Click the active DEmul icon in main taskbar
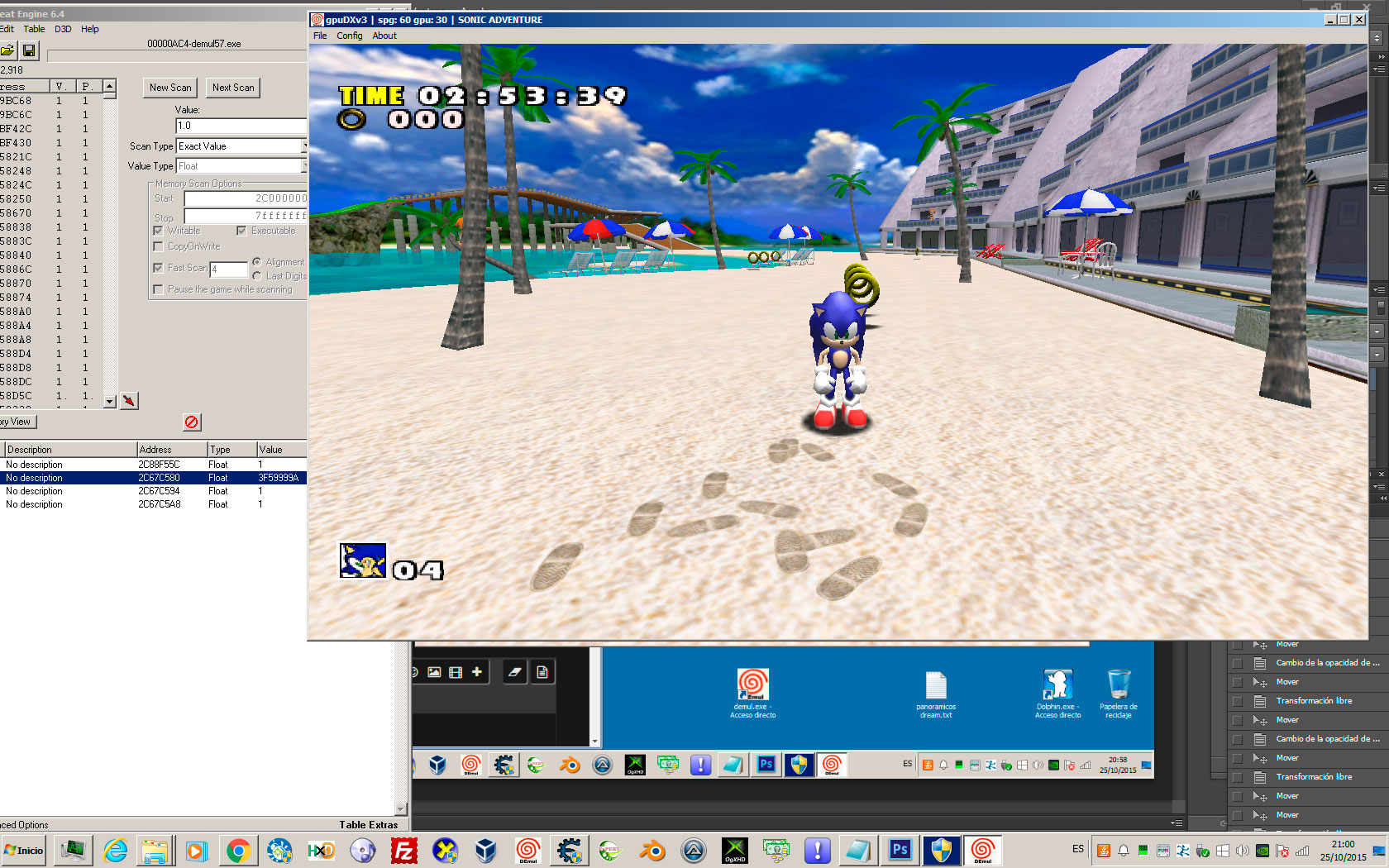 point(982,850)
